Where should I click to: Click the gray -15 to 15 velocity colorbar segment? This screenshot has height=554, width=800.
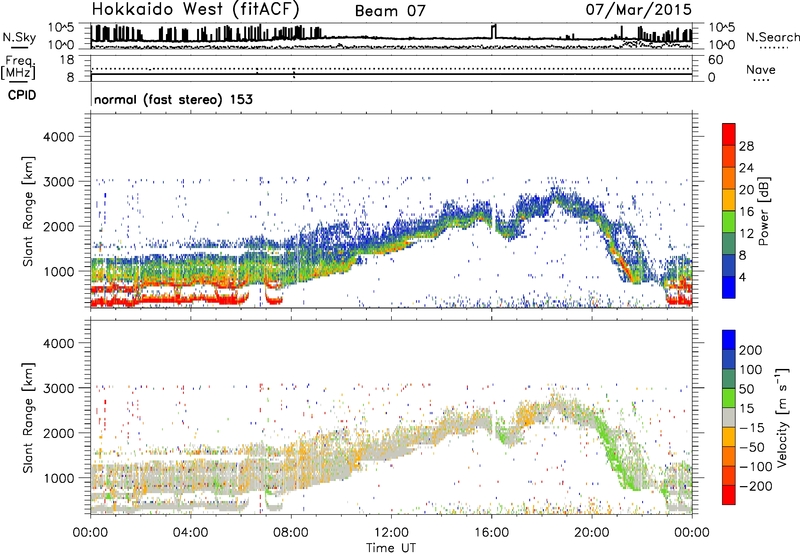[729, 417]
